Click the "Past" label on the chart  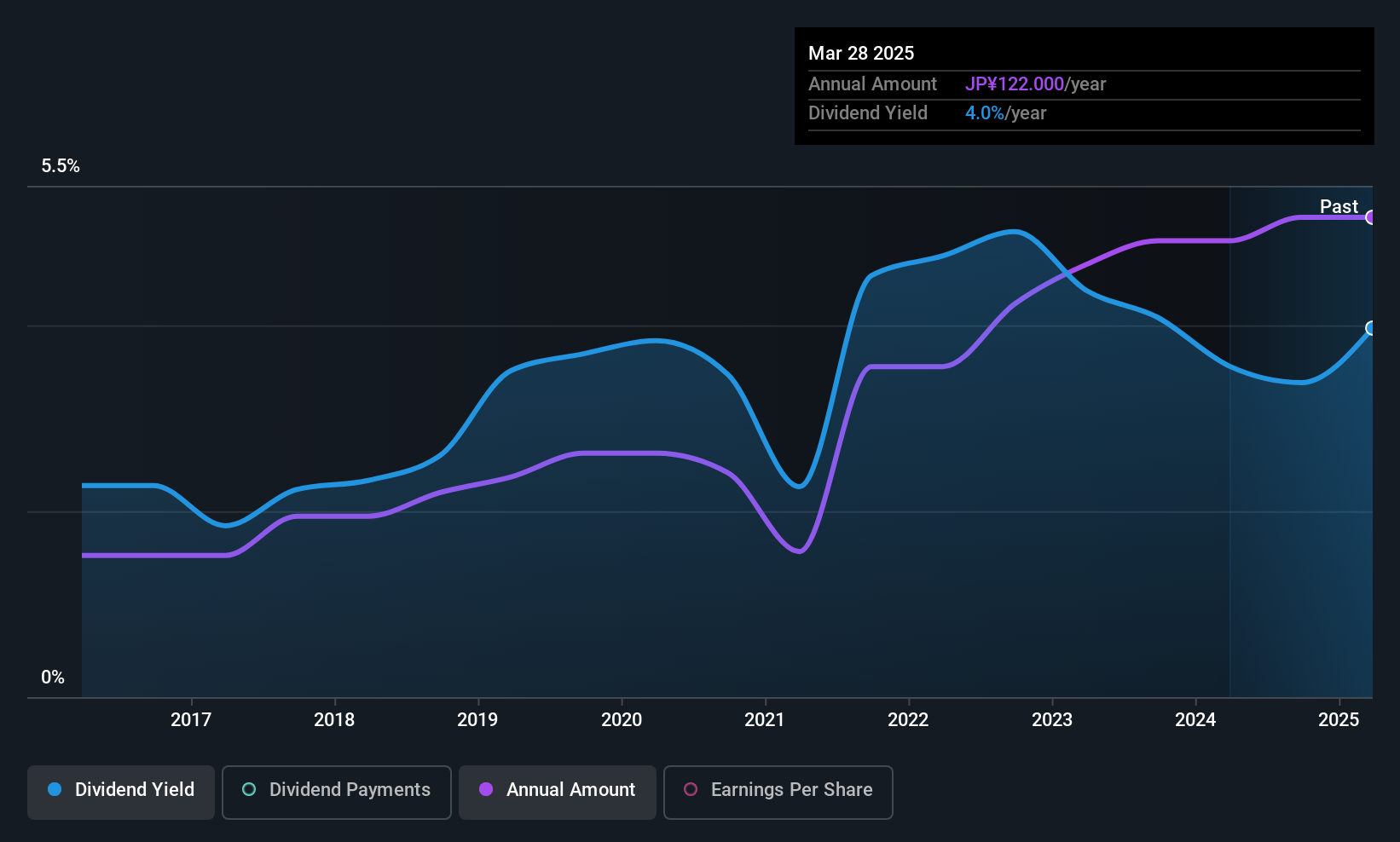click(1339, 206)
